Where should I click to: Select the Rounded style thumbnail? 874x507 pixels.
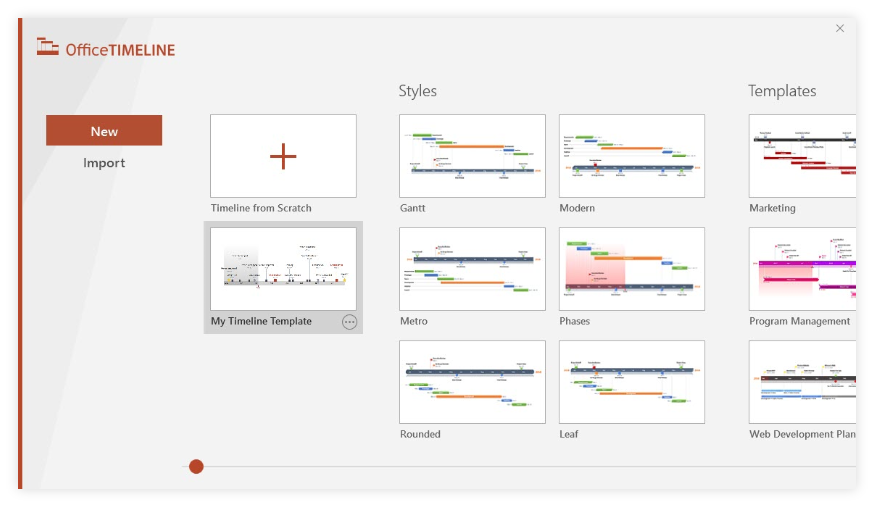click(x=472, y=382)
